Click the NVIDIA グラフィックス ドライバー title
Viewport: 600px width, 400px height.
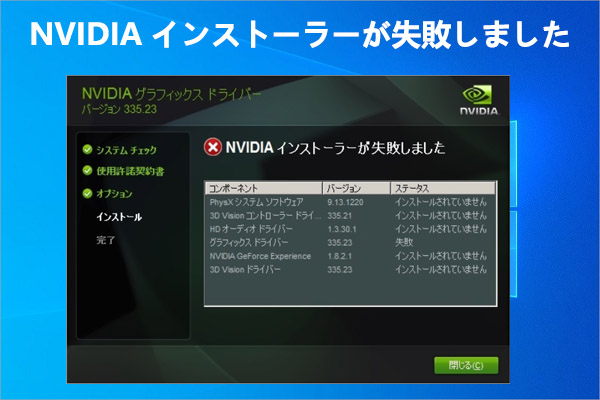171,94
